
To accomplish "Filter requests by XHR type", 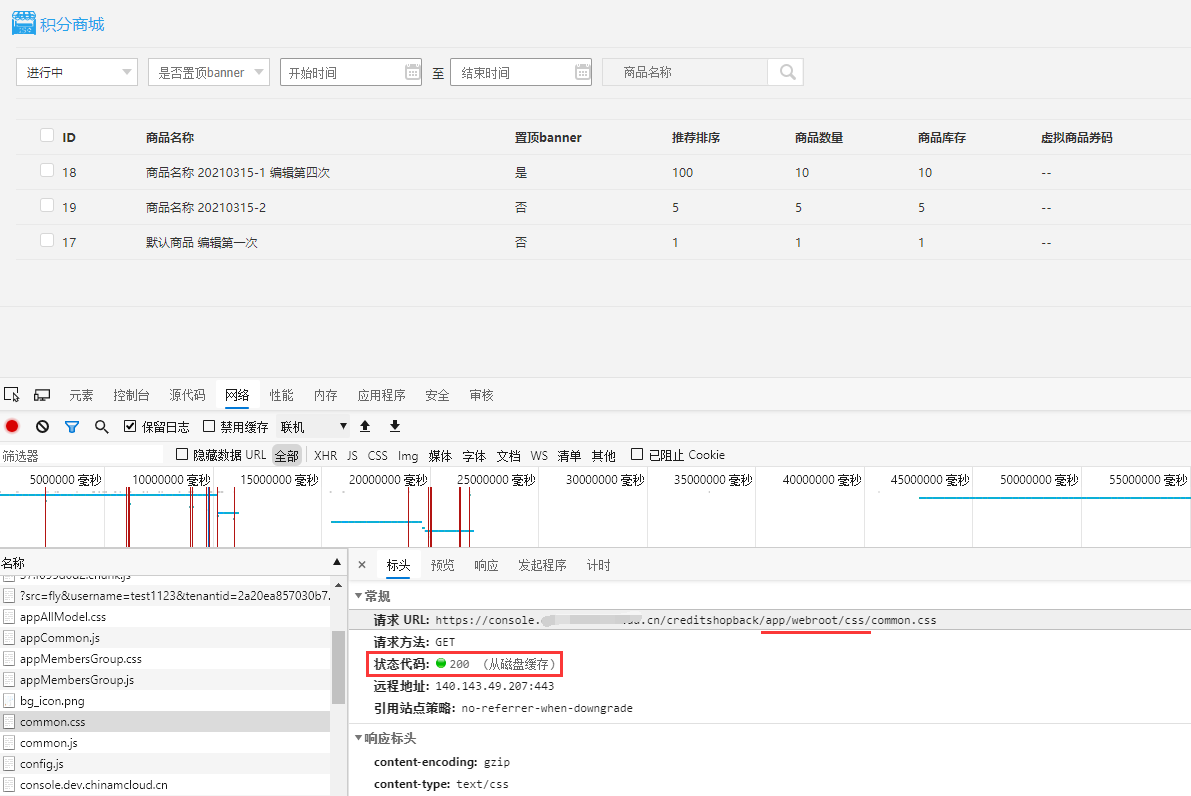I will point(326,455).
